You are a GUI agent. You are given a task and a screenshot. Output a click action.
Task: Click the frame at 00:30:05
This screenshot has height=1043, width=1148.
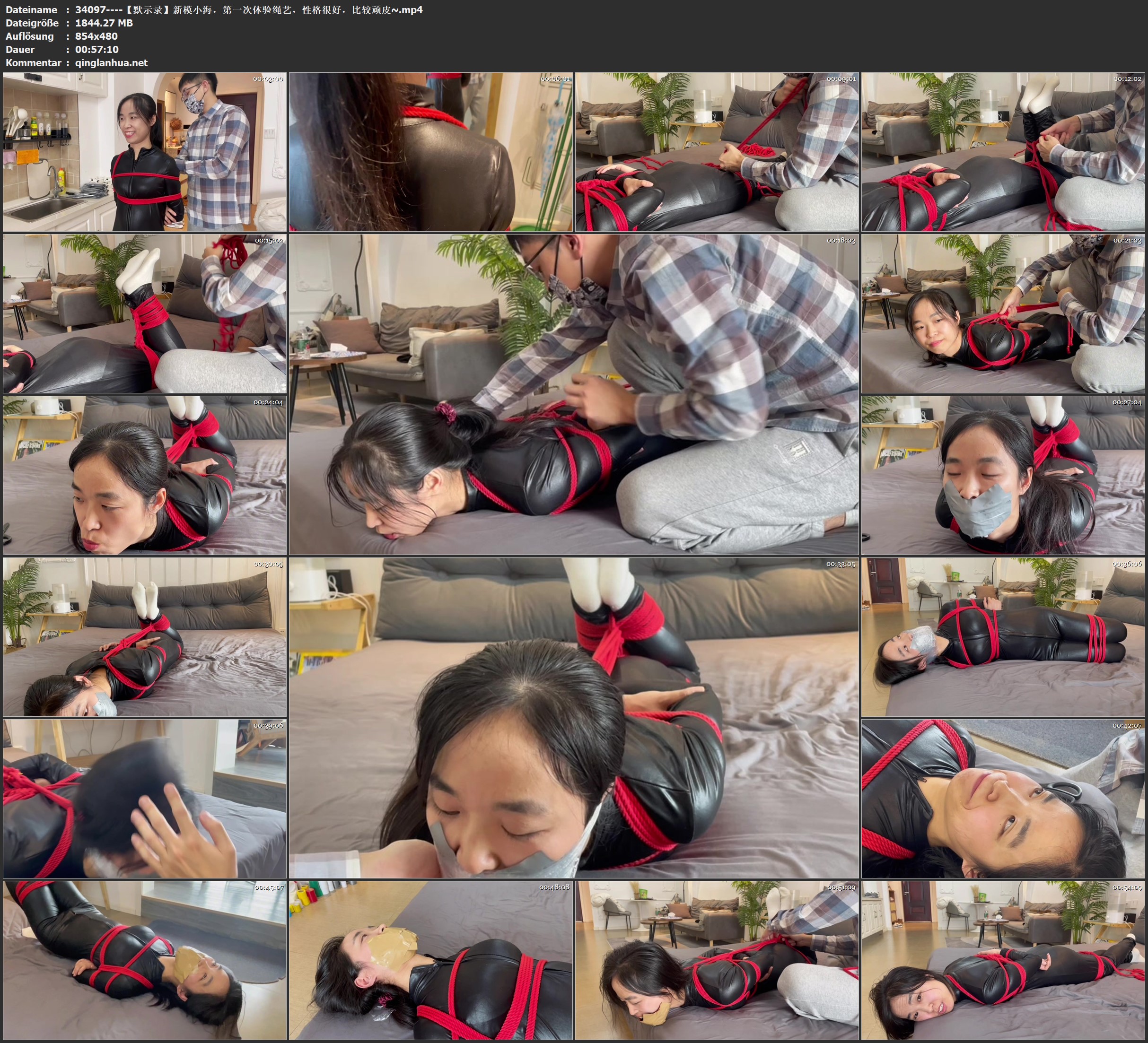point(145,636)
